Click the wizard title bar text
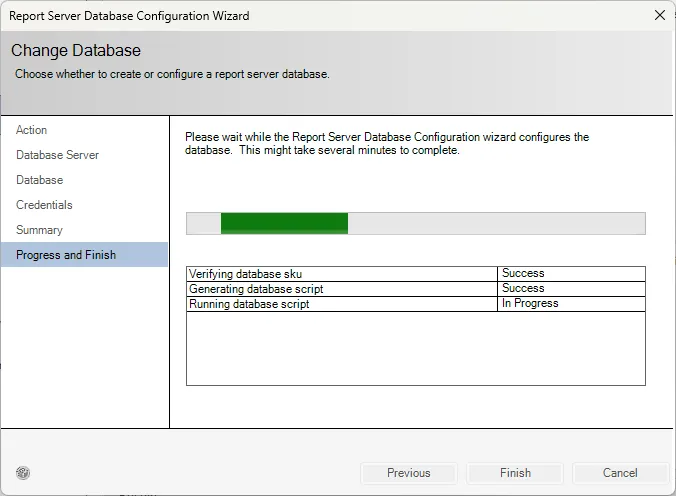The width and height of the screenshot is (676, 496). [x=129, y=16]
